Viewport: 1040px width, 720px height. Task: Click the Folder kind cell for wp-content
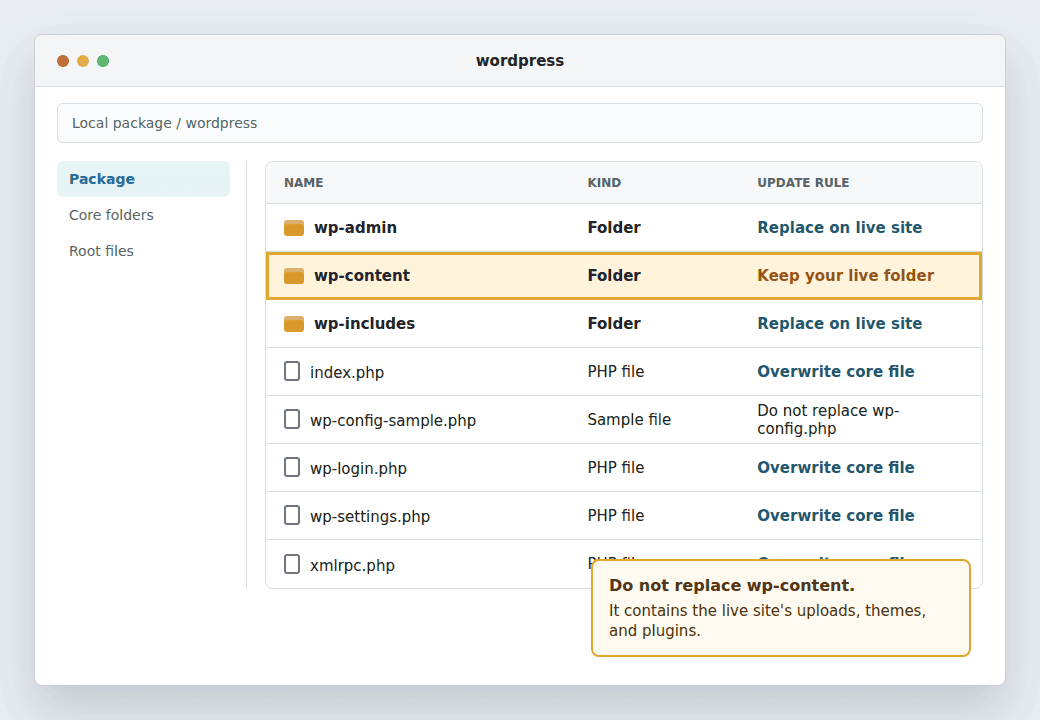(x=614, y=275)
